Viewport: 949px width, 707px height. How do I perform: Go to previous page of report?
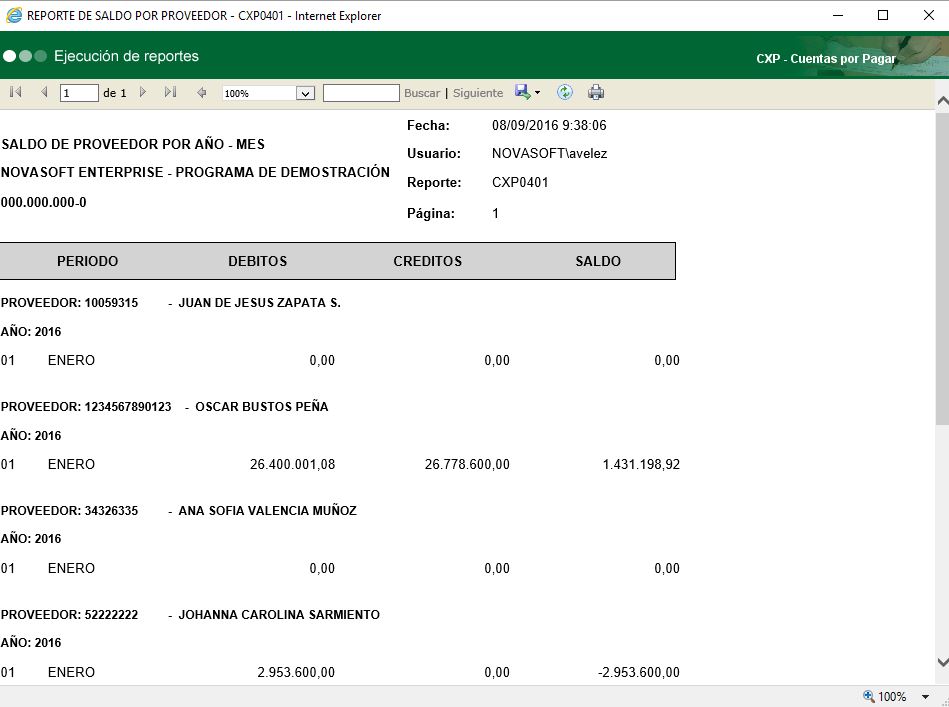point(44,92)
